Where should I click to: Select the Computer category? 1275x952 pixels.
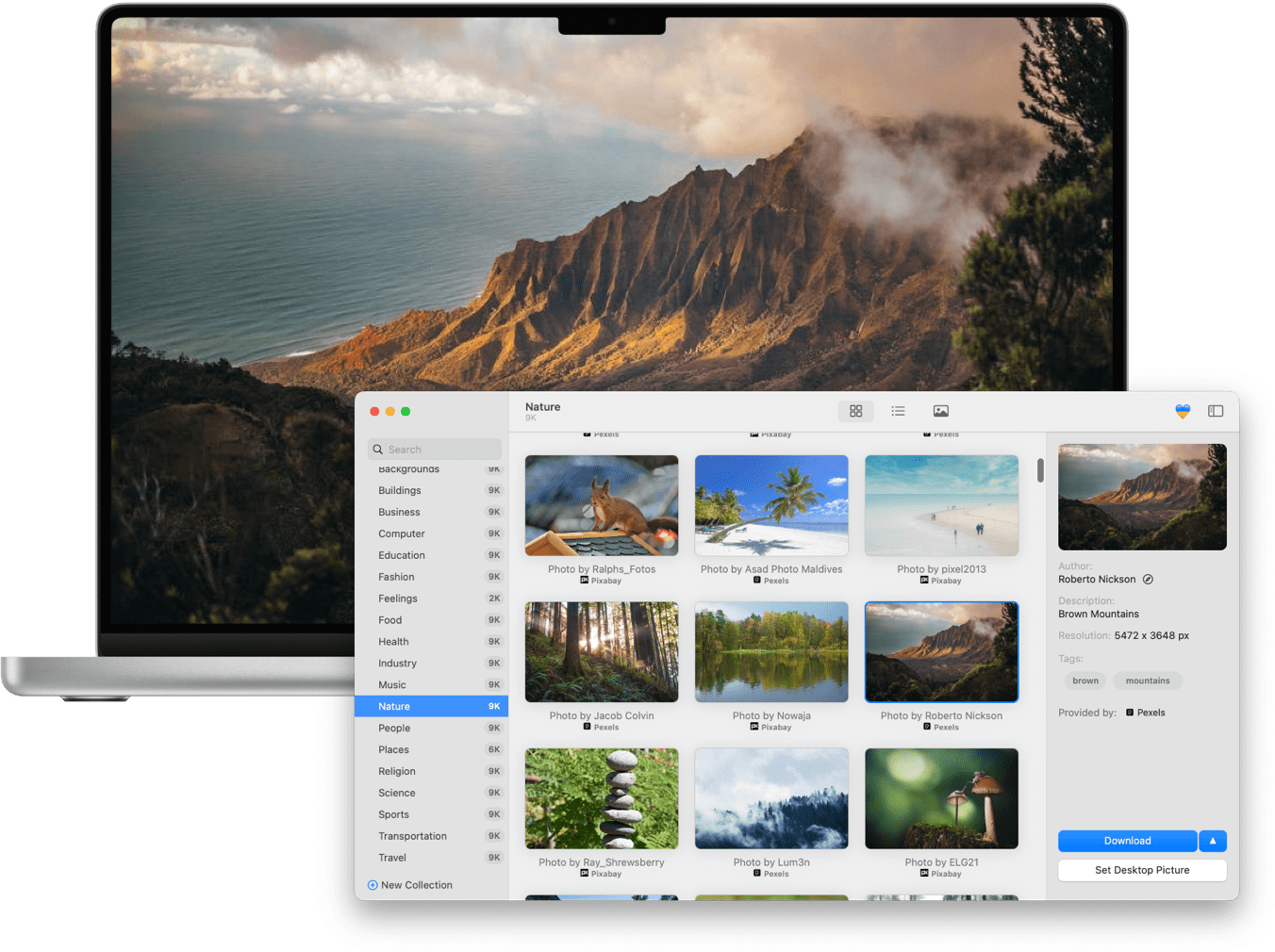[431, 533]
